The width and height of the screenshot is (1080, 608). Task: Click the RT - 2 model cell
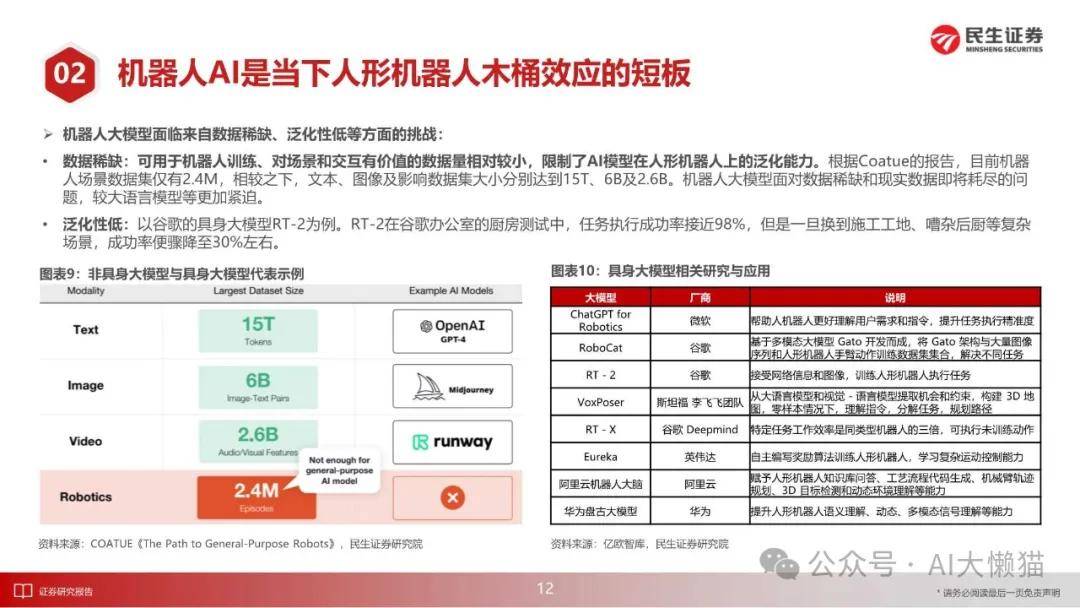point(601,375)
